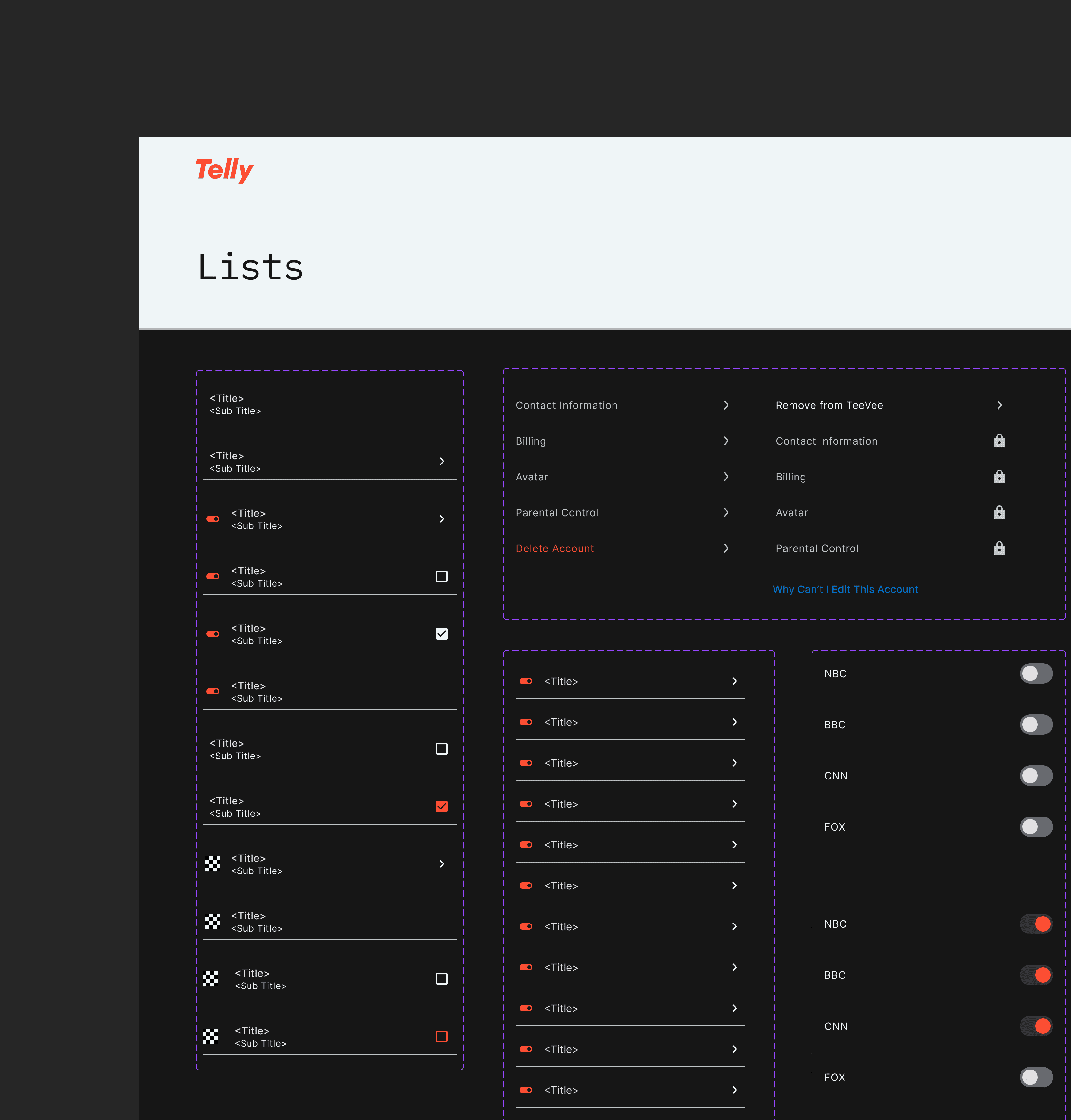Click the first checkerboard thumbnail placeholder
Screen dimensions: 1071x1120
212,864
